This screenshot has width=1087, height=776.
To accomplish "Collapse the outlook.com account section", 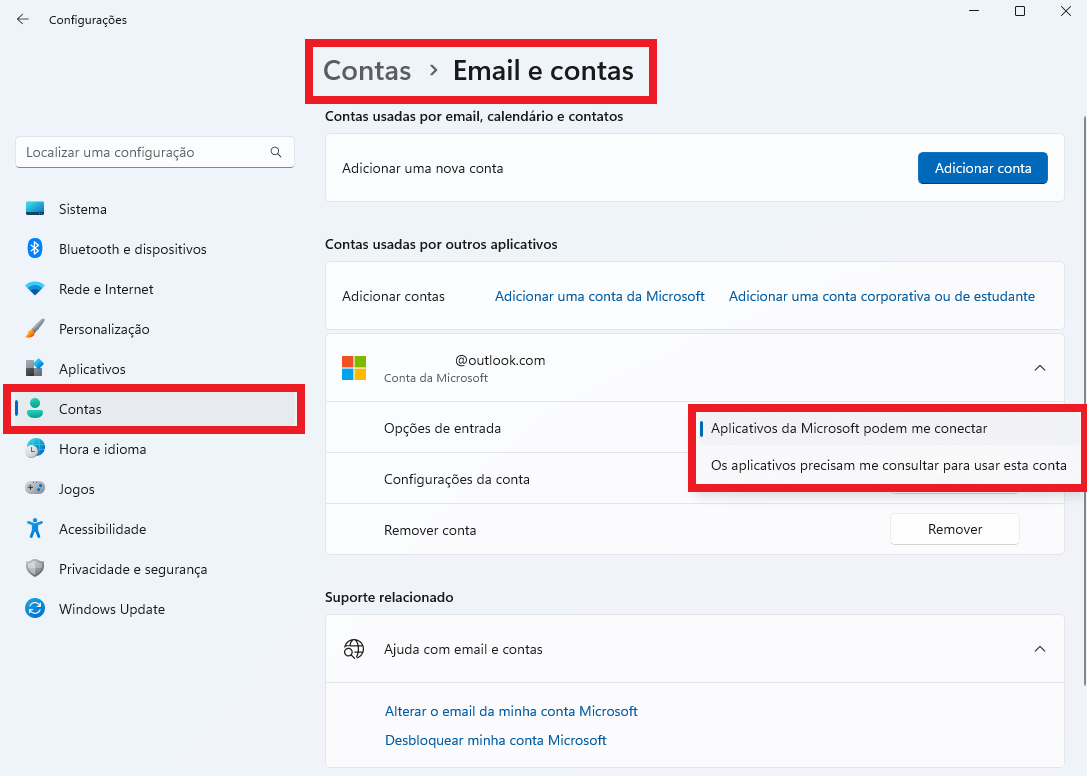I will (x=1040, y=368).
